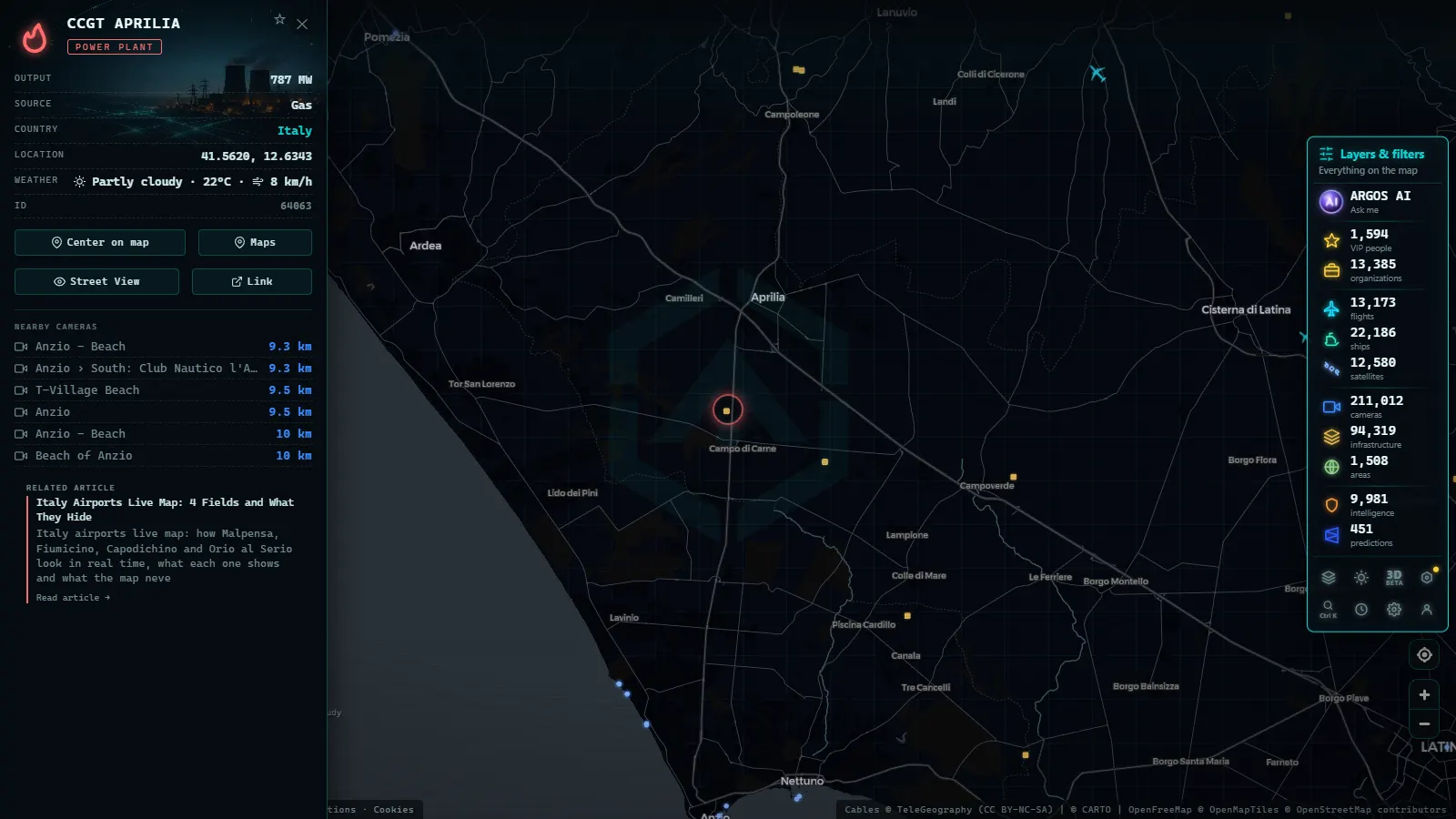Viewport: 1456px width, 819px height.
Task: Click the flame power plant icon
Action: click(35, 38)
